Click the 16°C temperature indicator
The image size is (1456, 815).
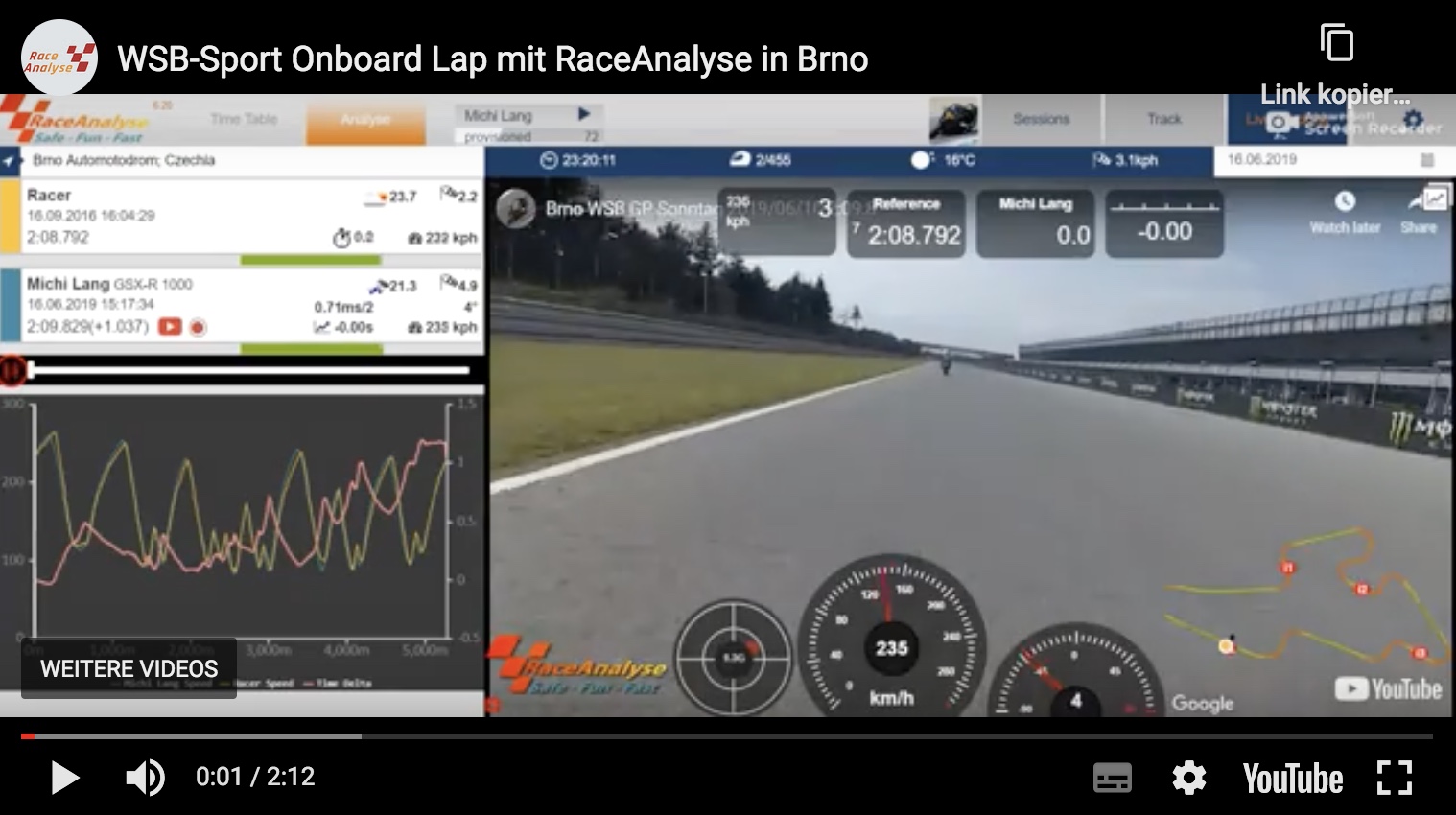click(942, 160)
